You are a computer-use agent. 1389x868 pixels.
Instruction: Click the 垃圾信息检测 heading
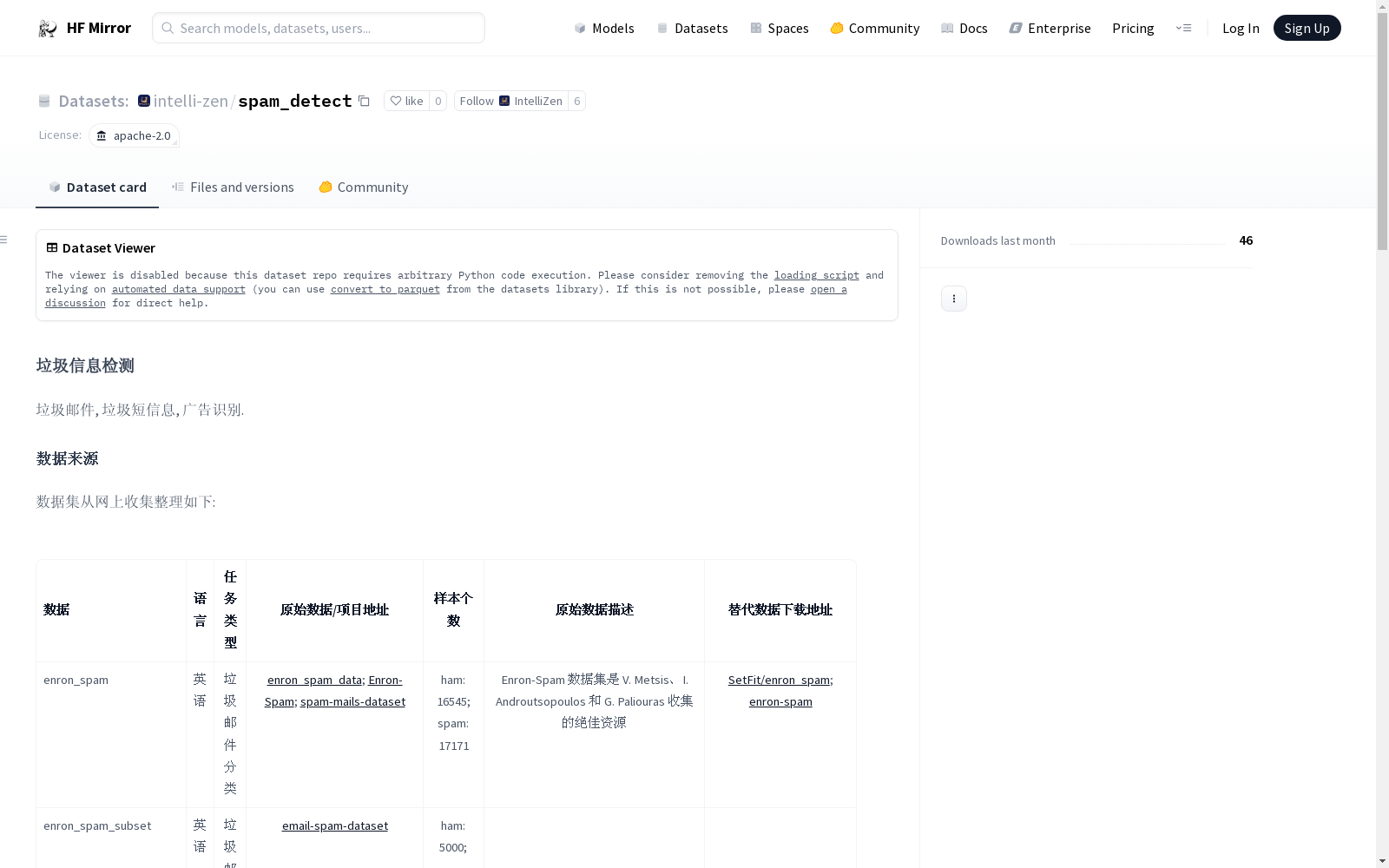tap(85, 365)
